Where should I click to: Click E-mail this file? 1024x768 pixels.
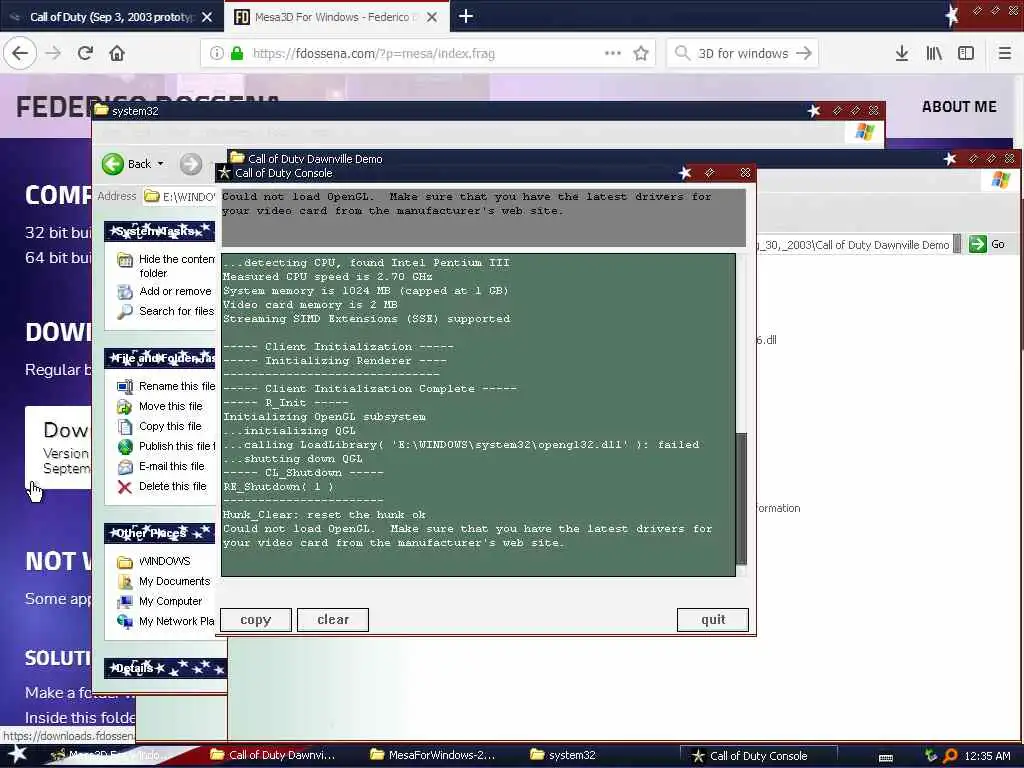tap(161, 466)
